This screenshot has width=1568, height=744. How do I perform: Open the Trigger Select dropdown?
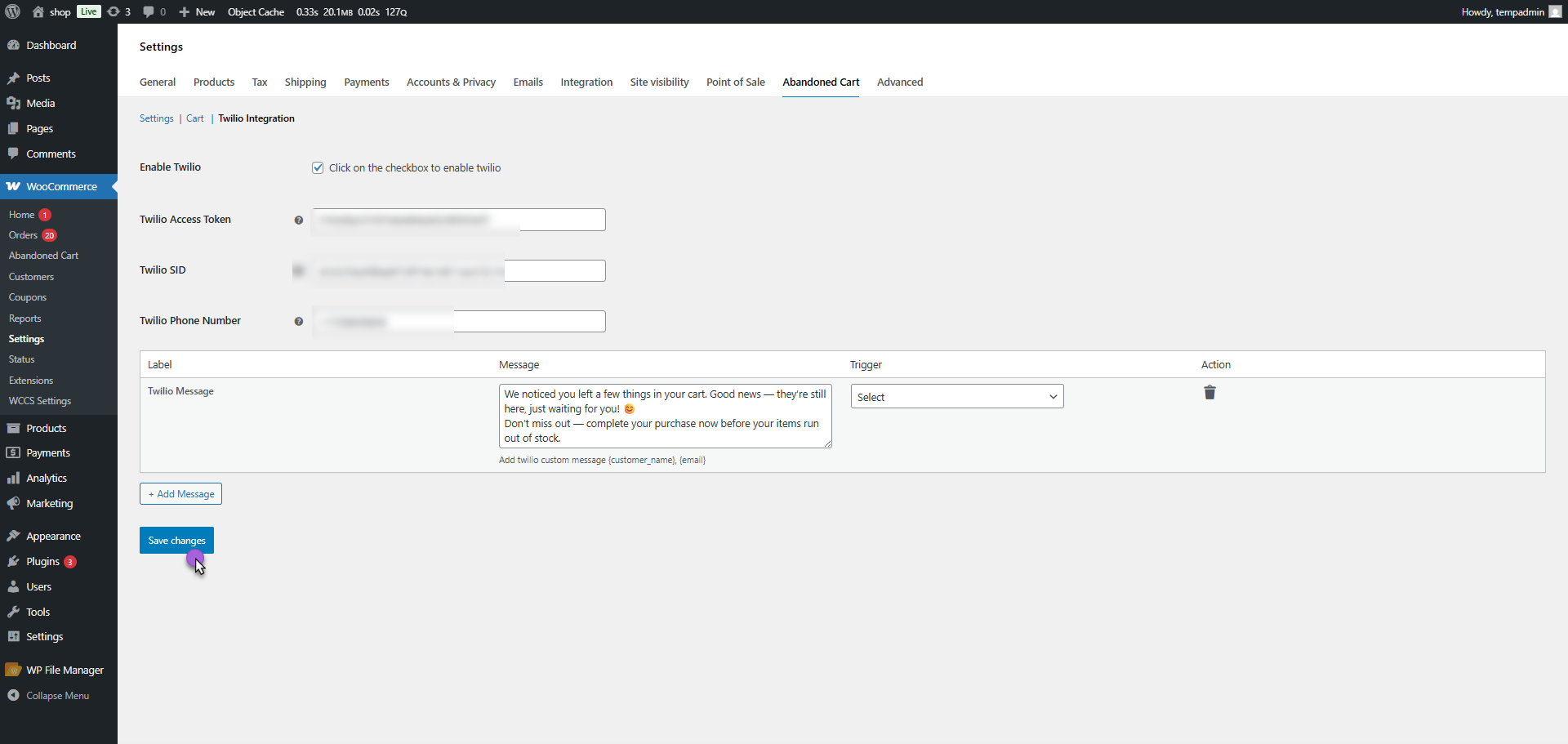(x=957, y=396)
